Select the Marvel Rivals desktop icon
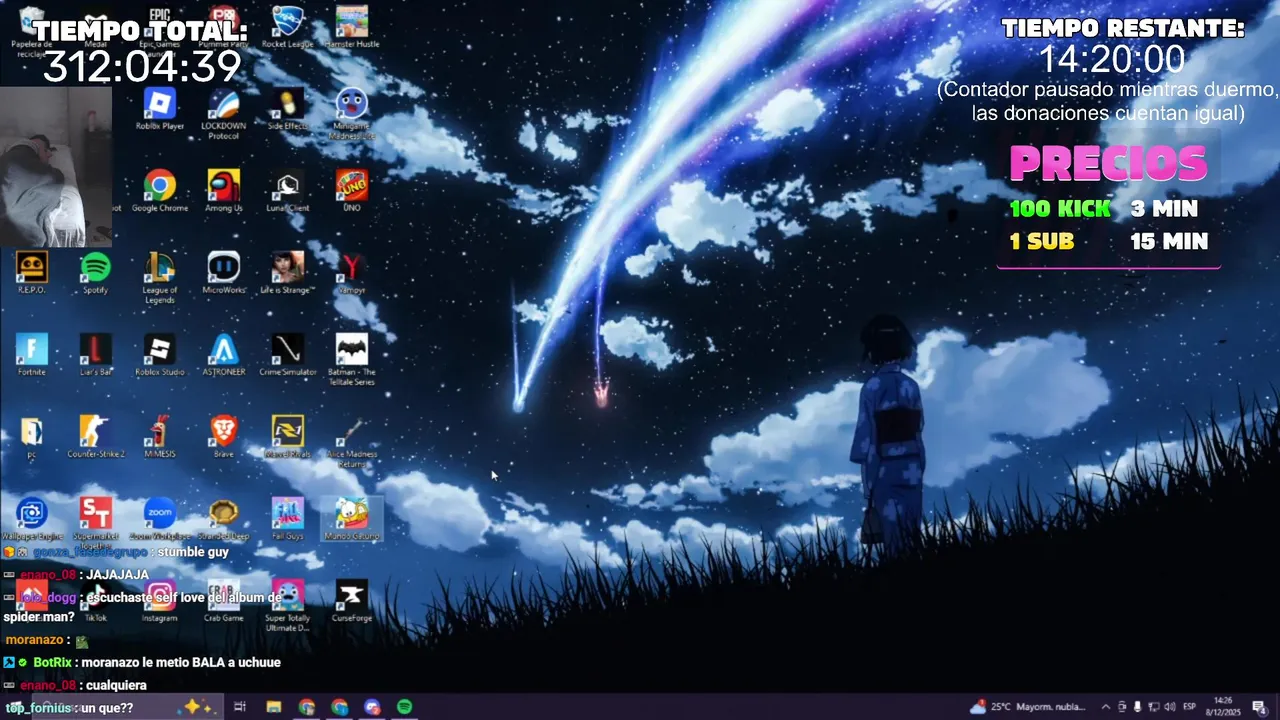The width and height of the screenshot is (1280, 720). pos(287,437)
